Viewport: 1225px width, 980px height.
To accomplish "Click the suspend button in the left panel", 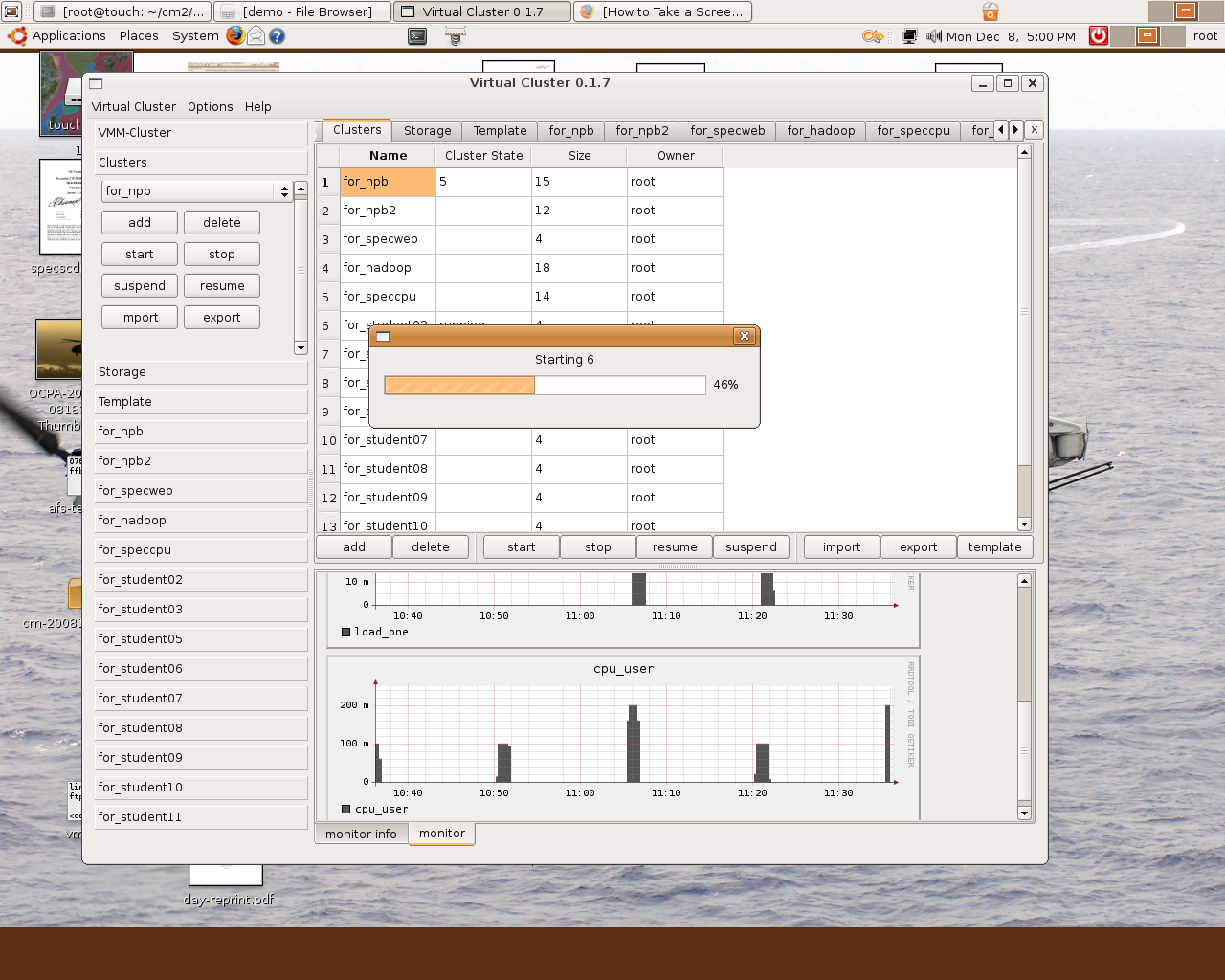I will (140, 286).
